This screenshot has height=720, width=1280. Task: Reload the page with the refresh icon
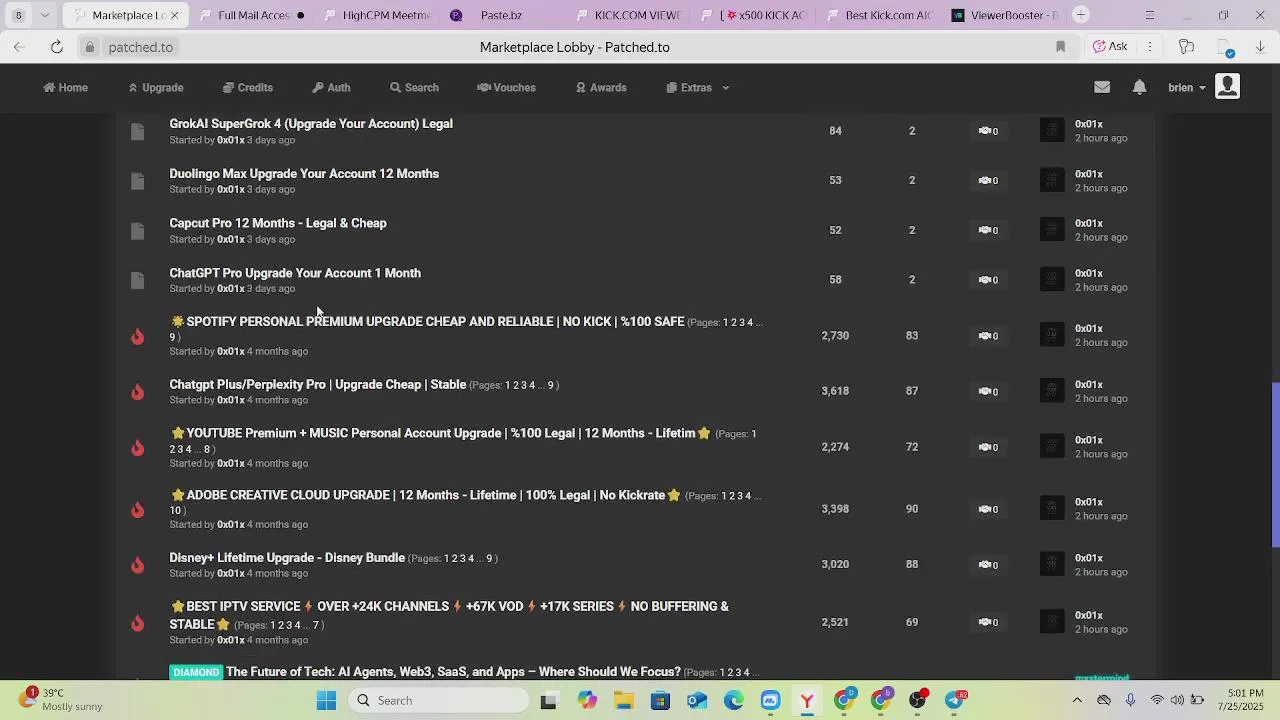point(57,47)
